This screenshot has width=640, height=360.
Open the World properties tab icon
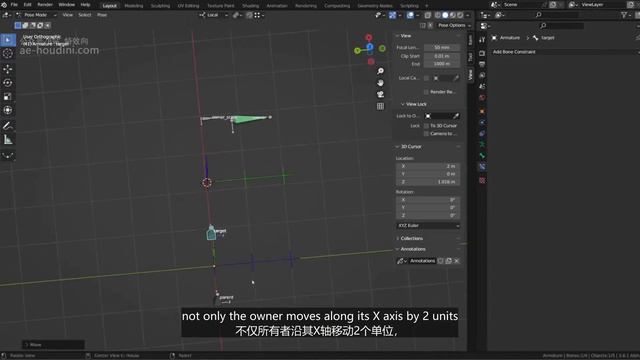point(482,98)
